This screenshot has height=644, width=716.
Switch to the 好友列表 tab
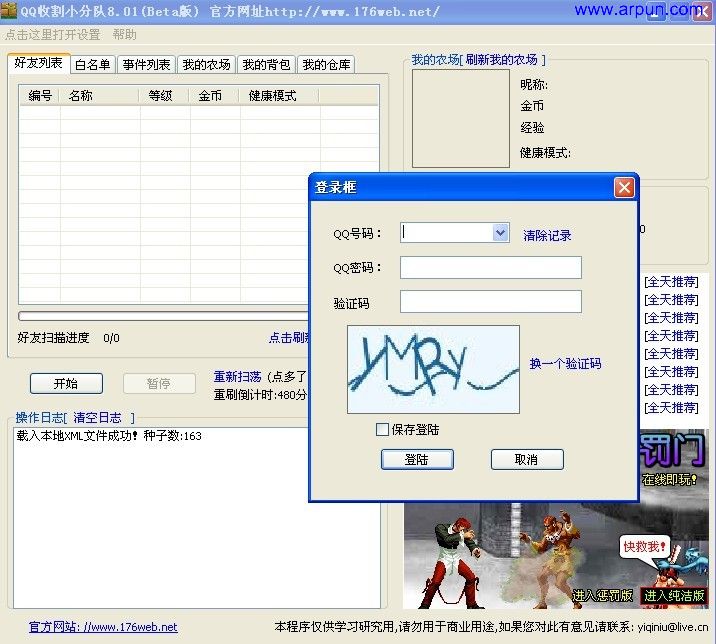click(38, 63)
